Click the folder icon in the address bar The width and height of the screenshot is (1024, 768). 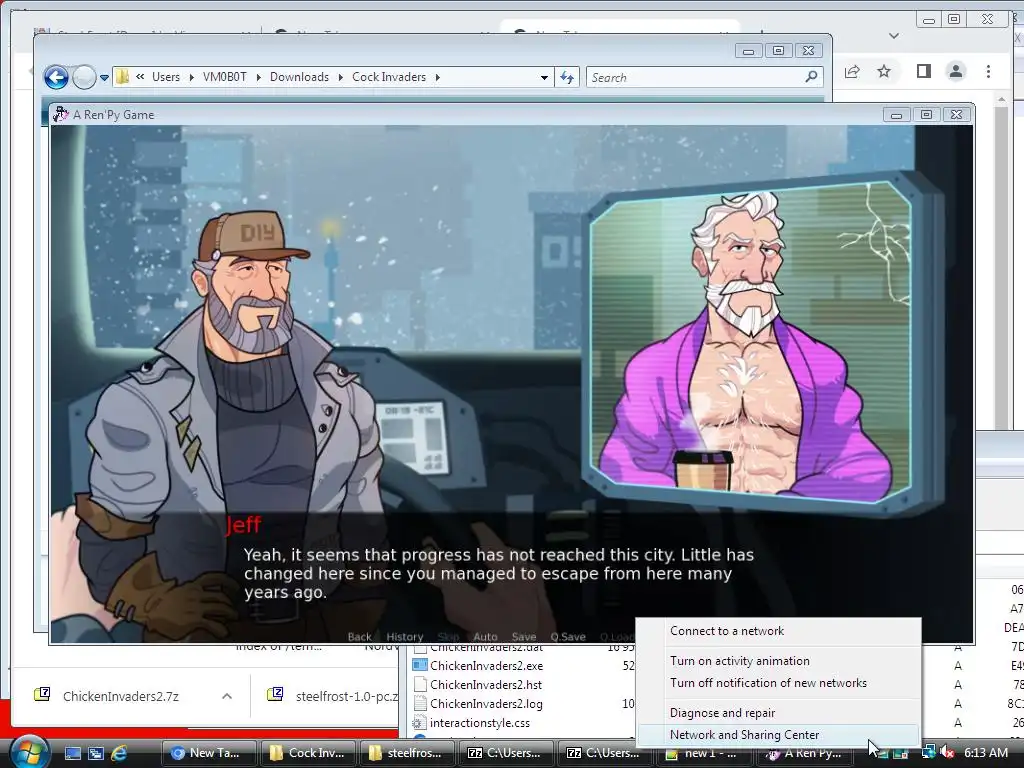click(122, 77)
